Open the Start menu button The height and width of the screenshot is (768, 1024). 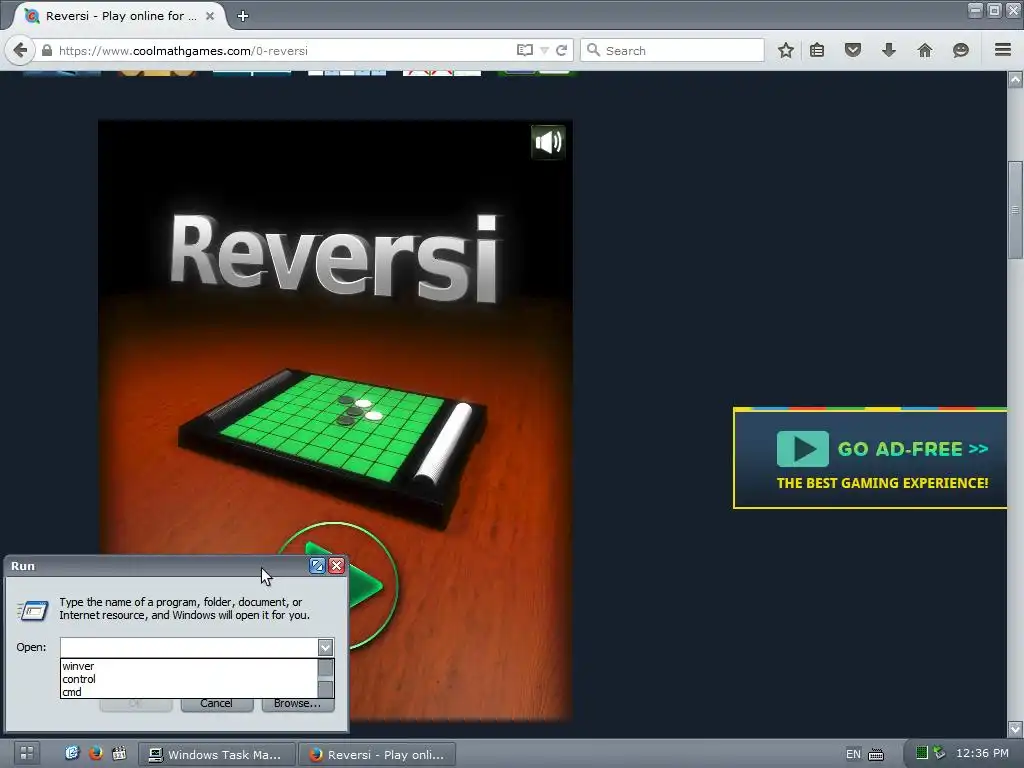27,754
